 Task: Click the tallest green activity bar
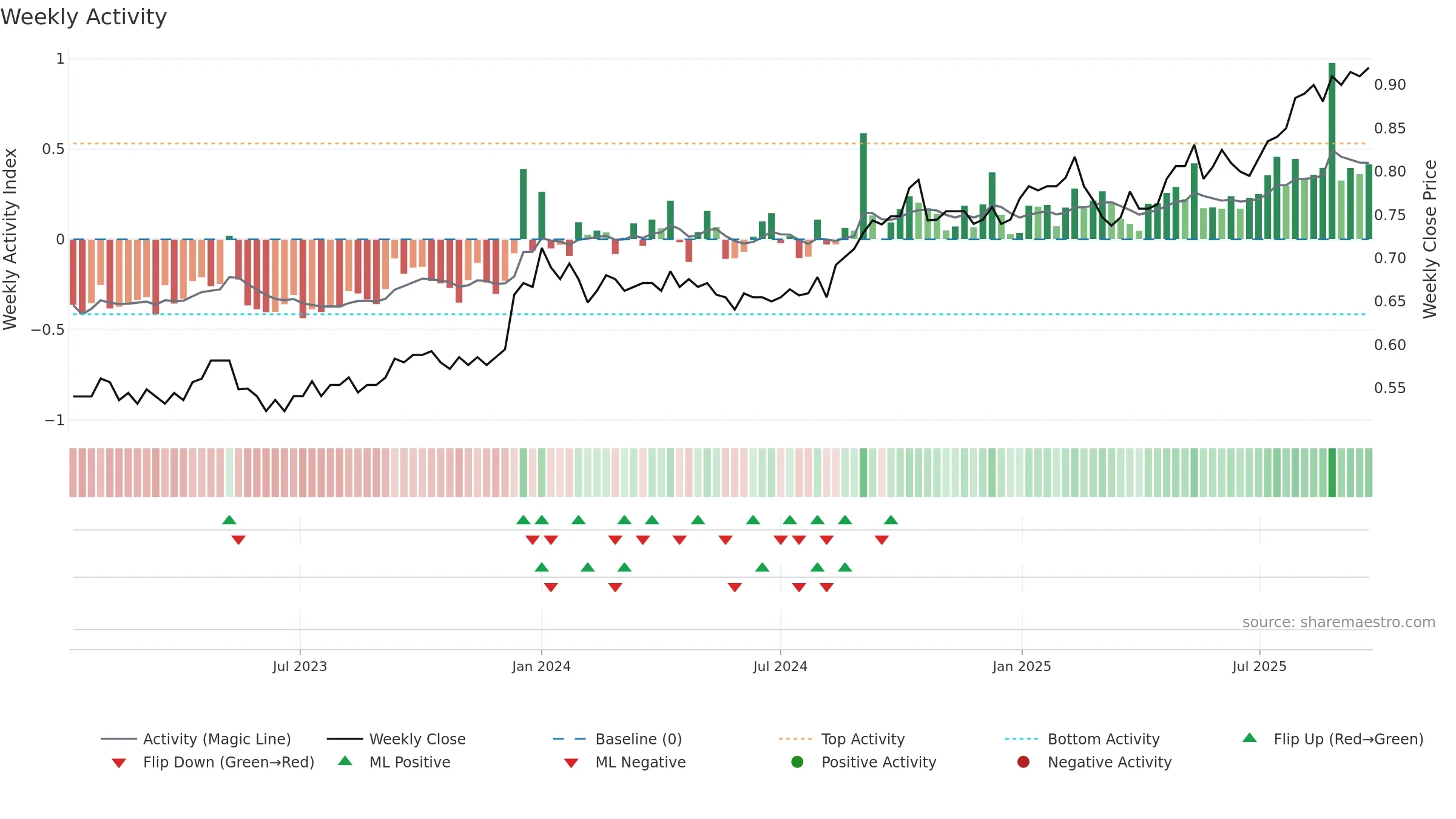coord(1332,151)
